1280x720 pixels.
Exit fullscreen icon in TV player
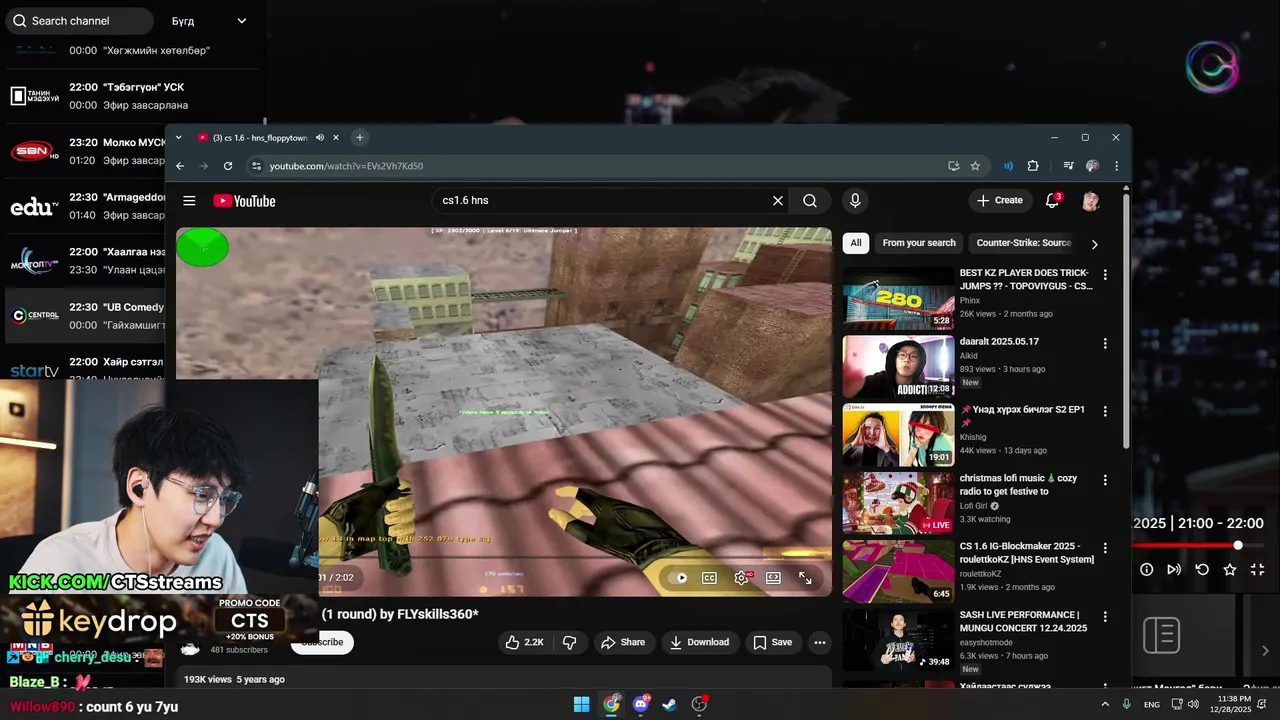point(1258,569)
